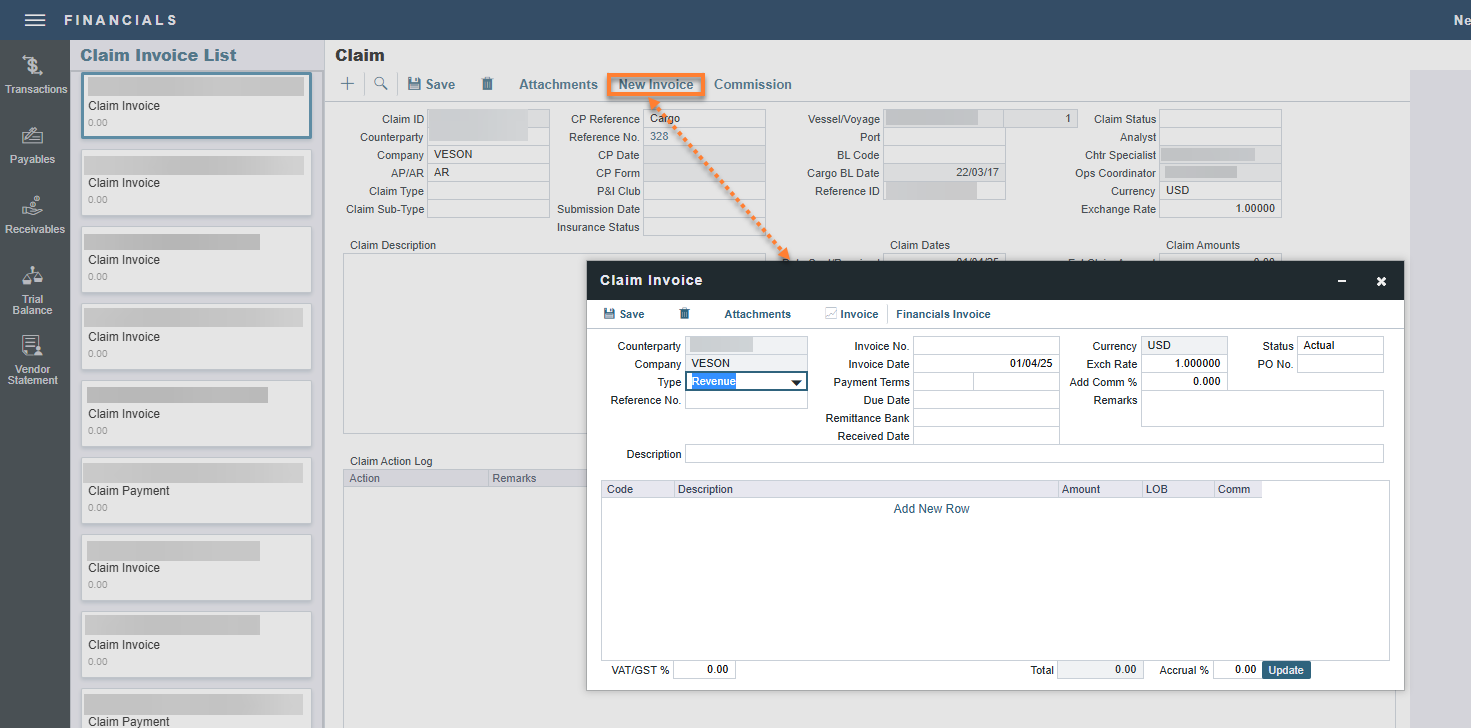Viewport: 1471px width, 728px height.
Task: Go to the Receivables section
Action: click(33, 215)
